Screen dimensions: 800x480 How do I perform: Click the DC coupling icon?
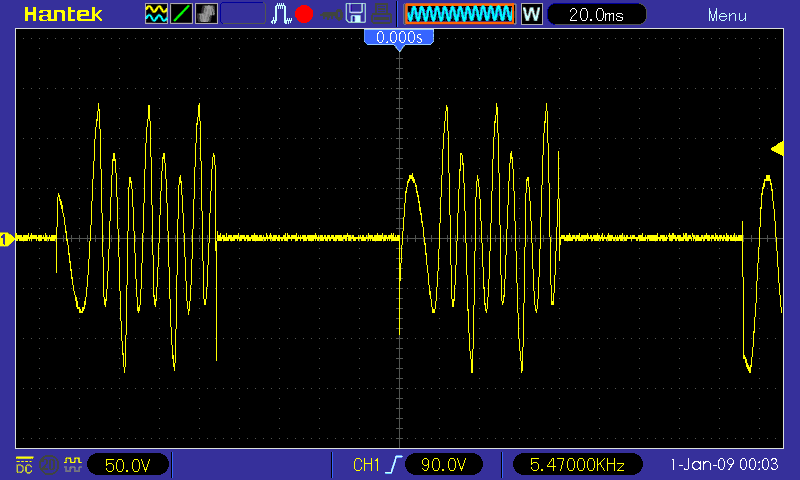coord(24,464)
